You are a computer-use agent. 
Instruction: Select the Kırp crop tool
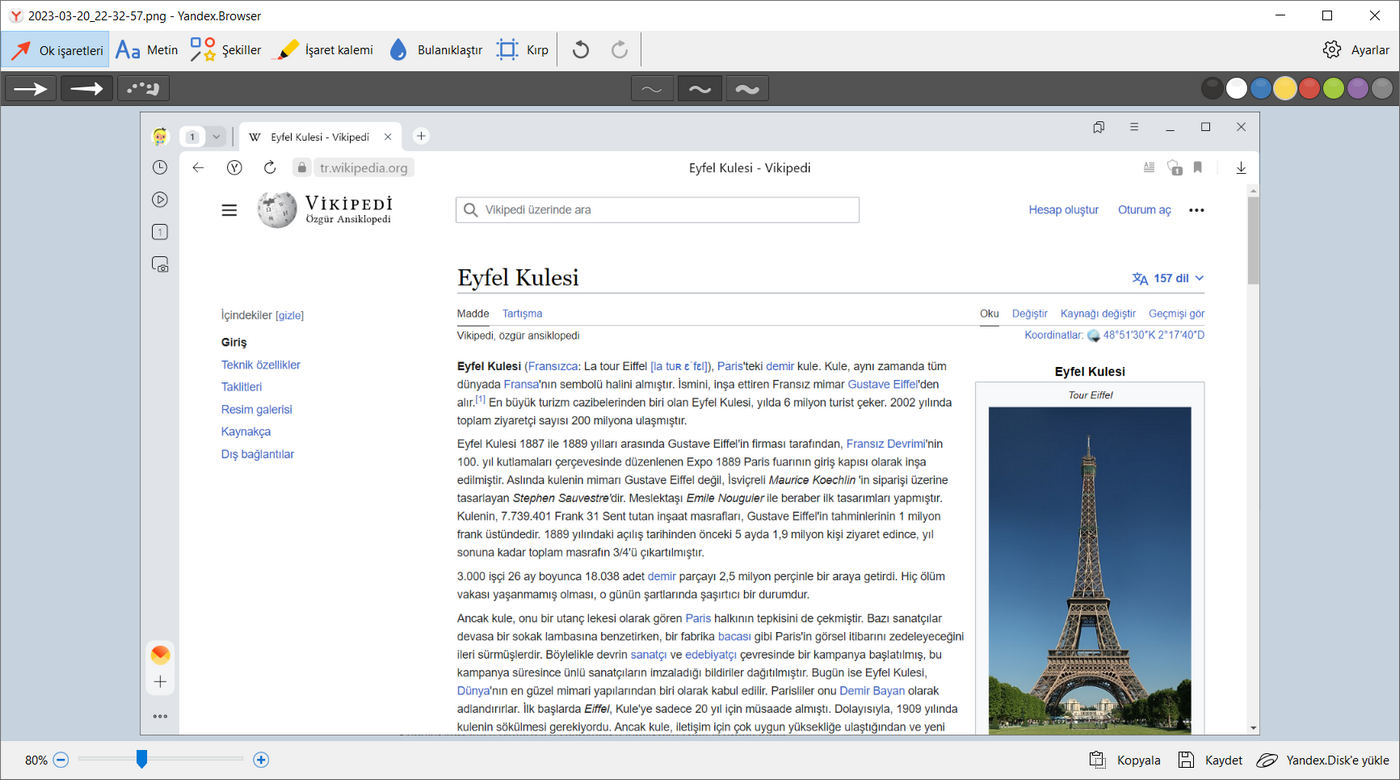[523, 50]
